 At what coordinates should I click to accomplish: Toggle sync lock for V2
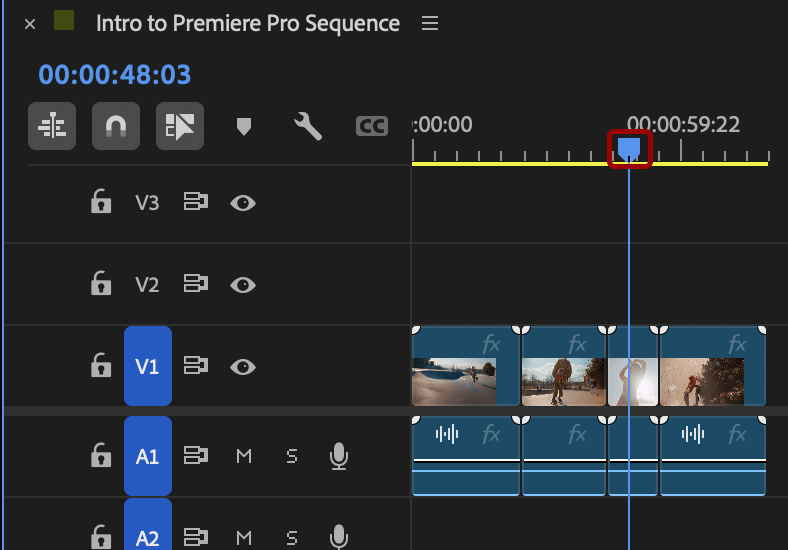coord(195,284)
